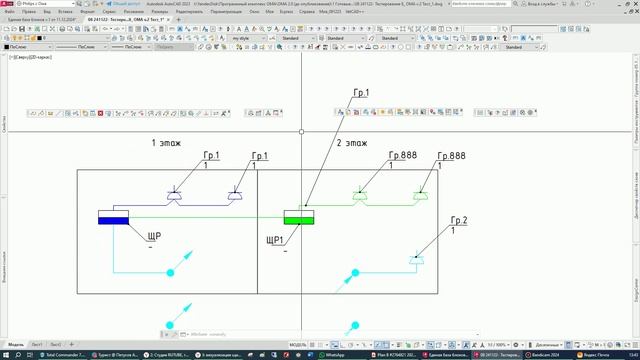Click the Windows Task View icon
Screen dimensions: 640x360
(x=30, y=355)
